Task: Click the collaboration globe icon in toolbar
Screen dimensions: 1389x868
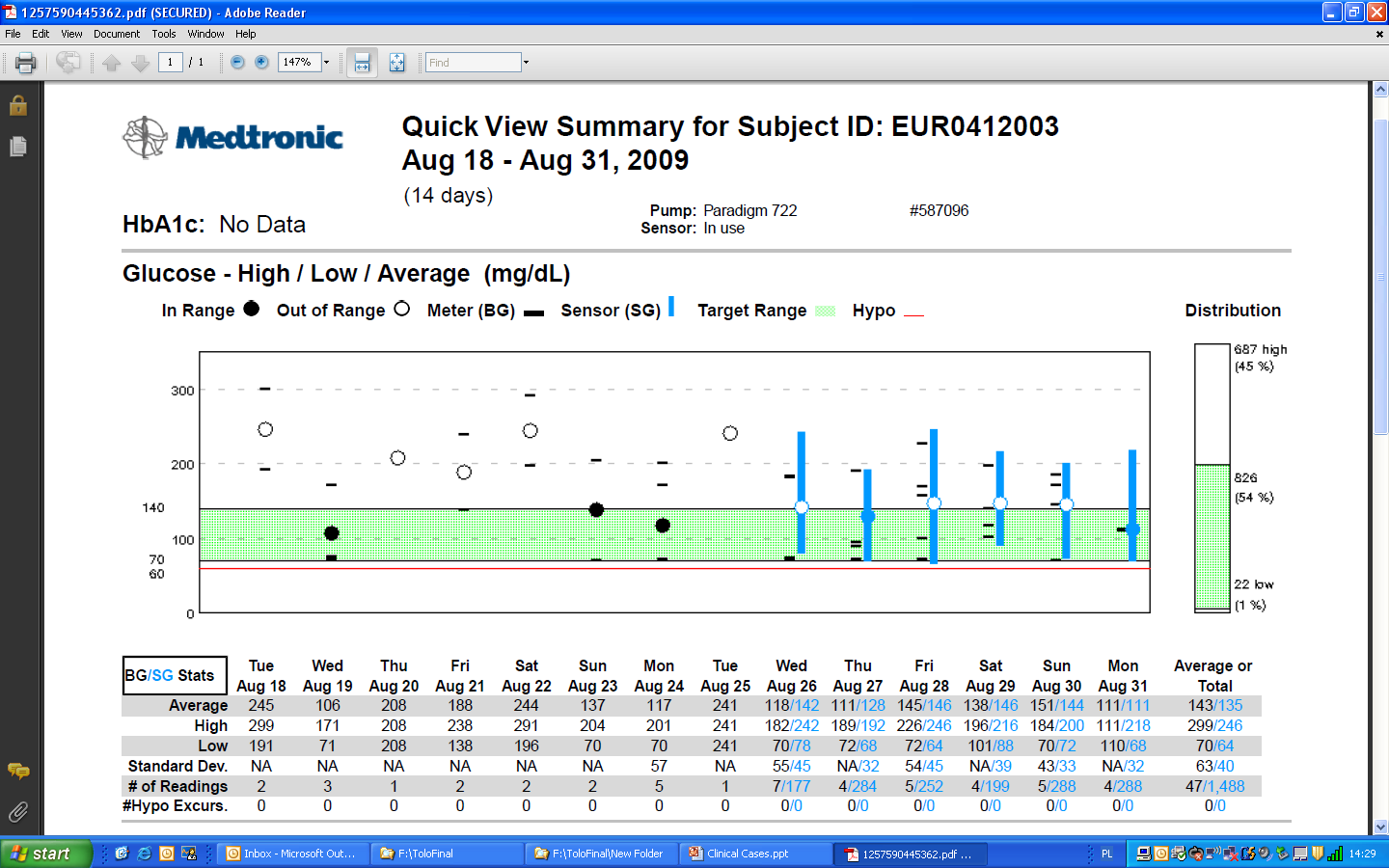Action: 68,63
